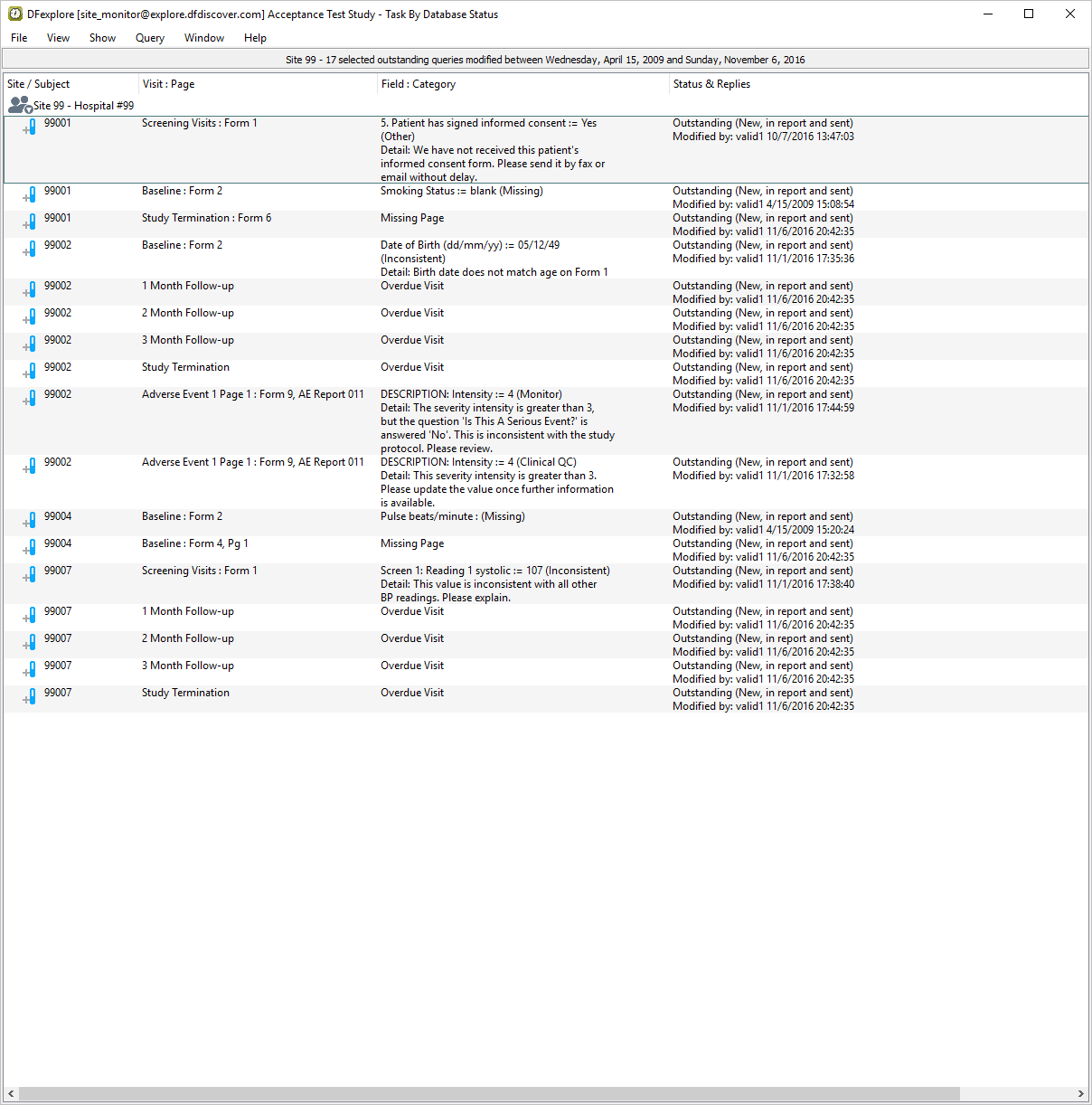Collapse the Site 99 group icon
Viewport: 1092px width, 1105px height.
[x=19, y=105]
